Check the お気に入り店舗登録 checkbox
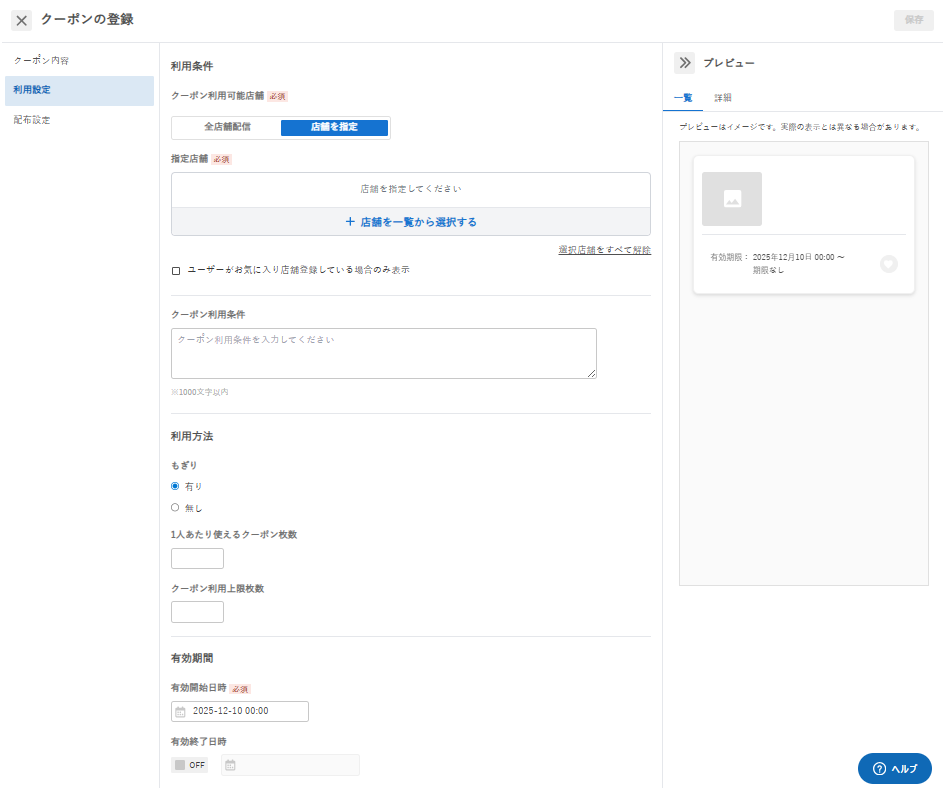945x790 pixels. point(176,271)
